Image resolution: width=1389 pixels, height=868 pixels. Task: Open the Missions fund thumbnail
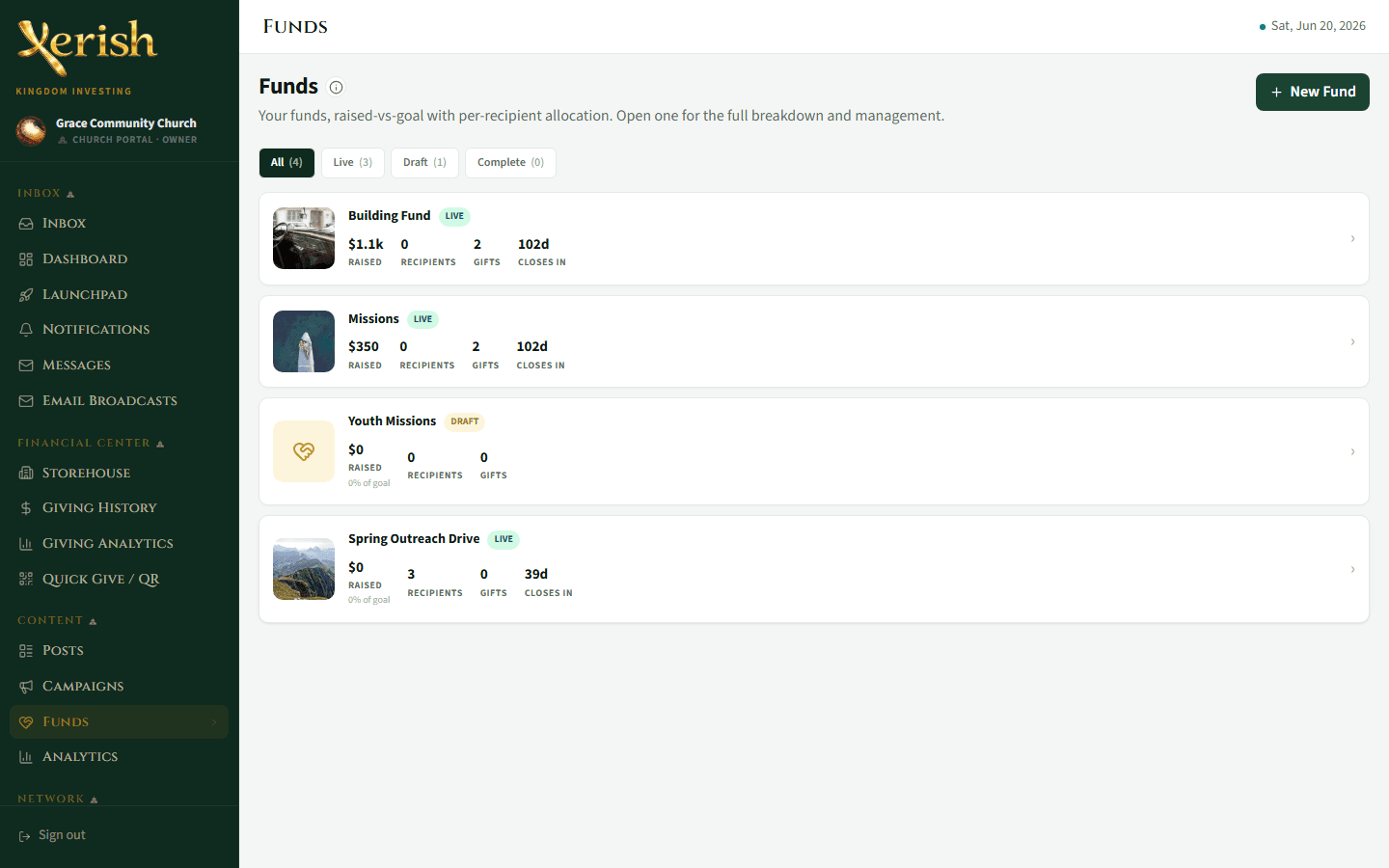pos(304,341)
